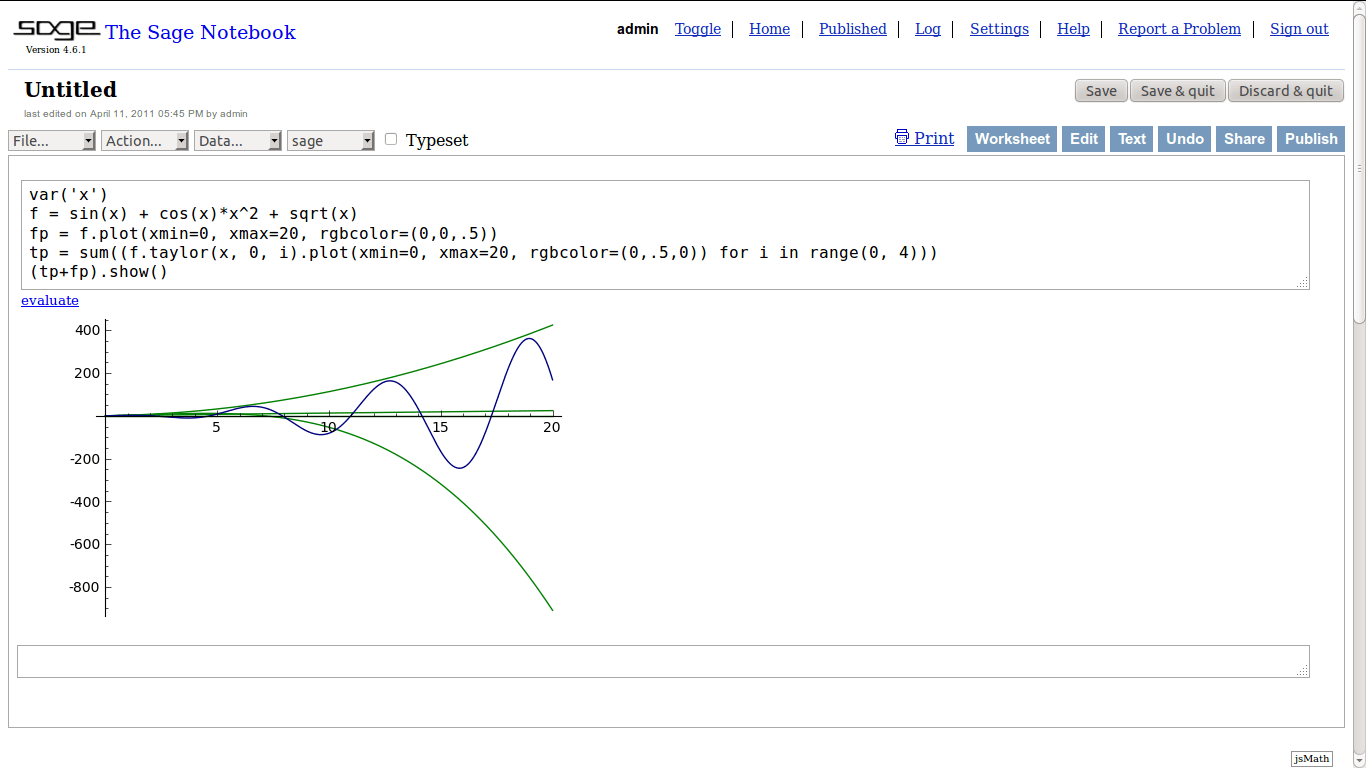
Task: Open the File... dropdown
Action: [x=52, y=140]
